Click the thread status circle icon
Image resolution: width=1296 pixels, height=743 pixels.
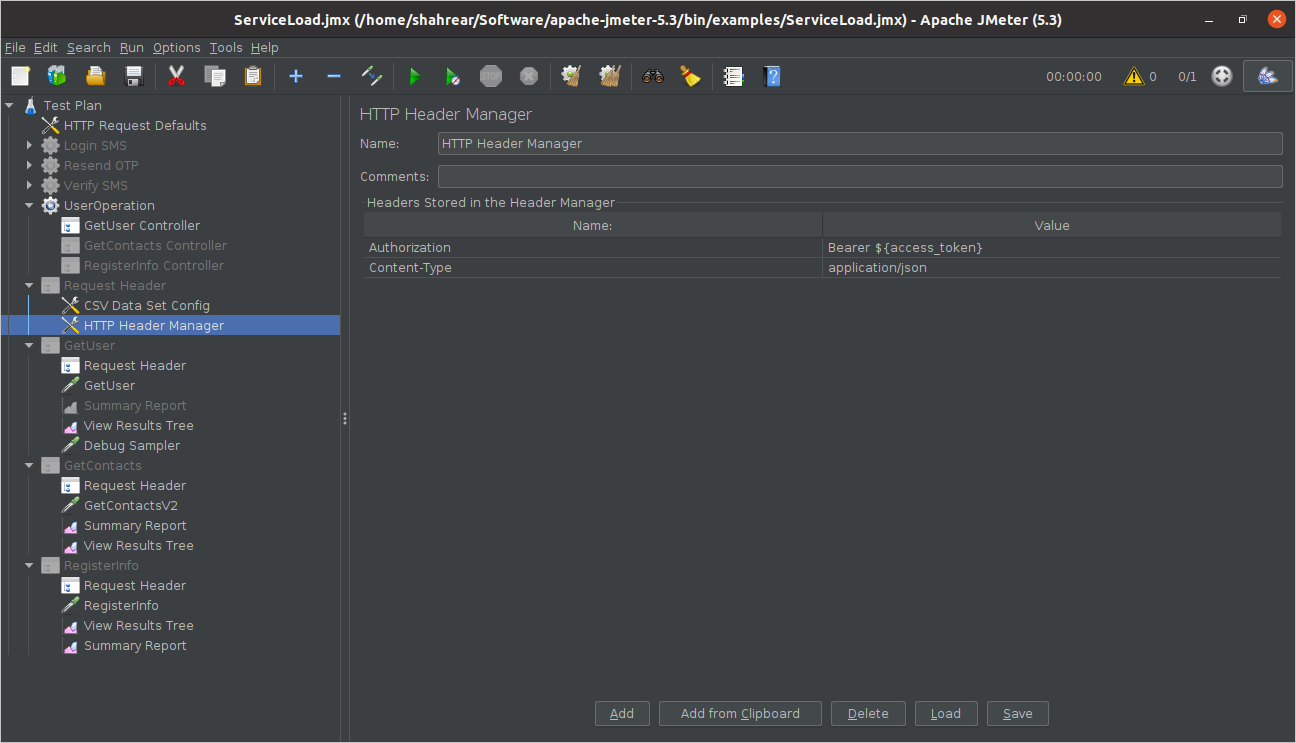[1222, 76]
